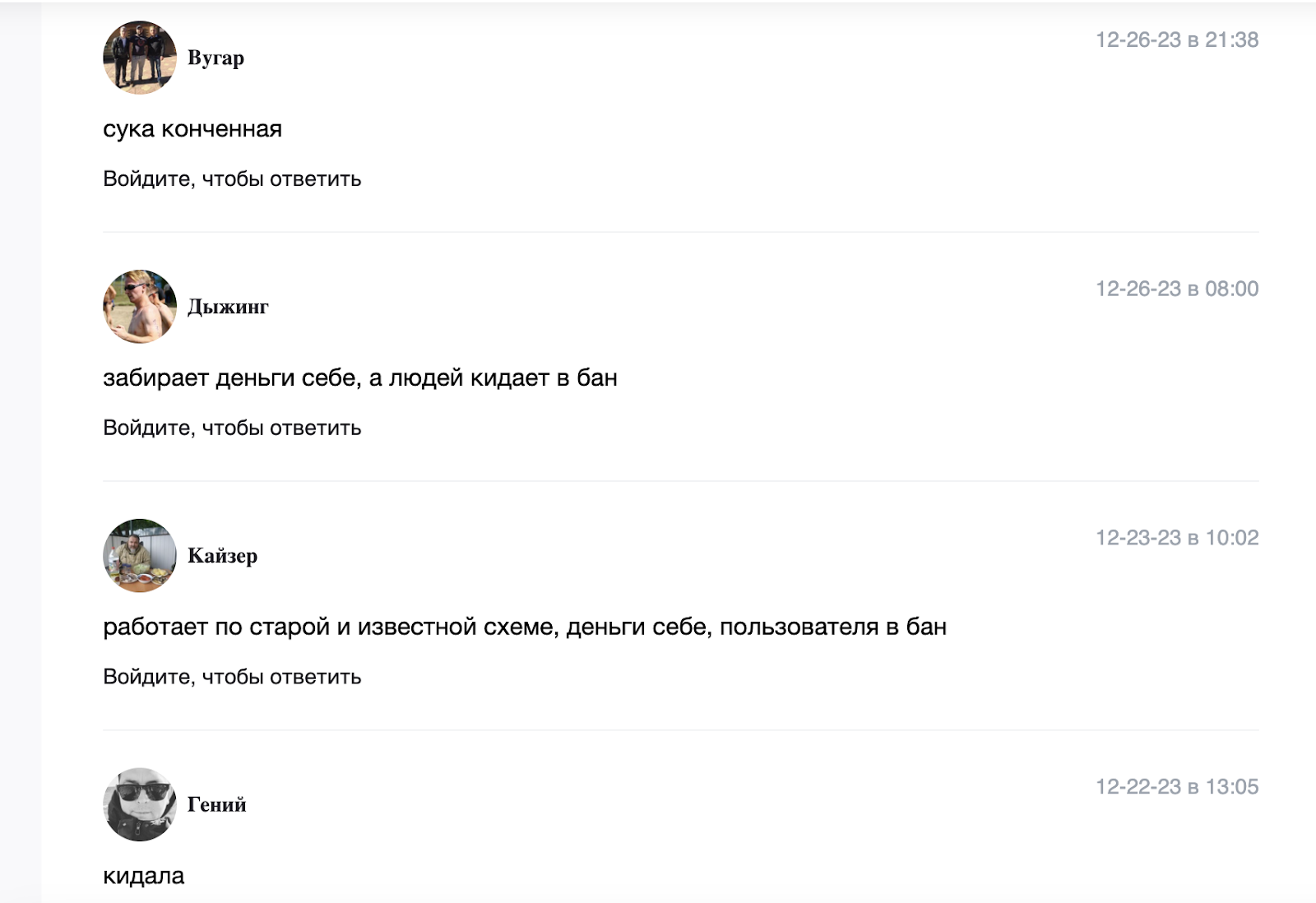Click Вугар's profile avatar
Image resolution: width=1316 pixels, height=903 pixels.
[x=140, y=58]
